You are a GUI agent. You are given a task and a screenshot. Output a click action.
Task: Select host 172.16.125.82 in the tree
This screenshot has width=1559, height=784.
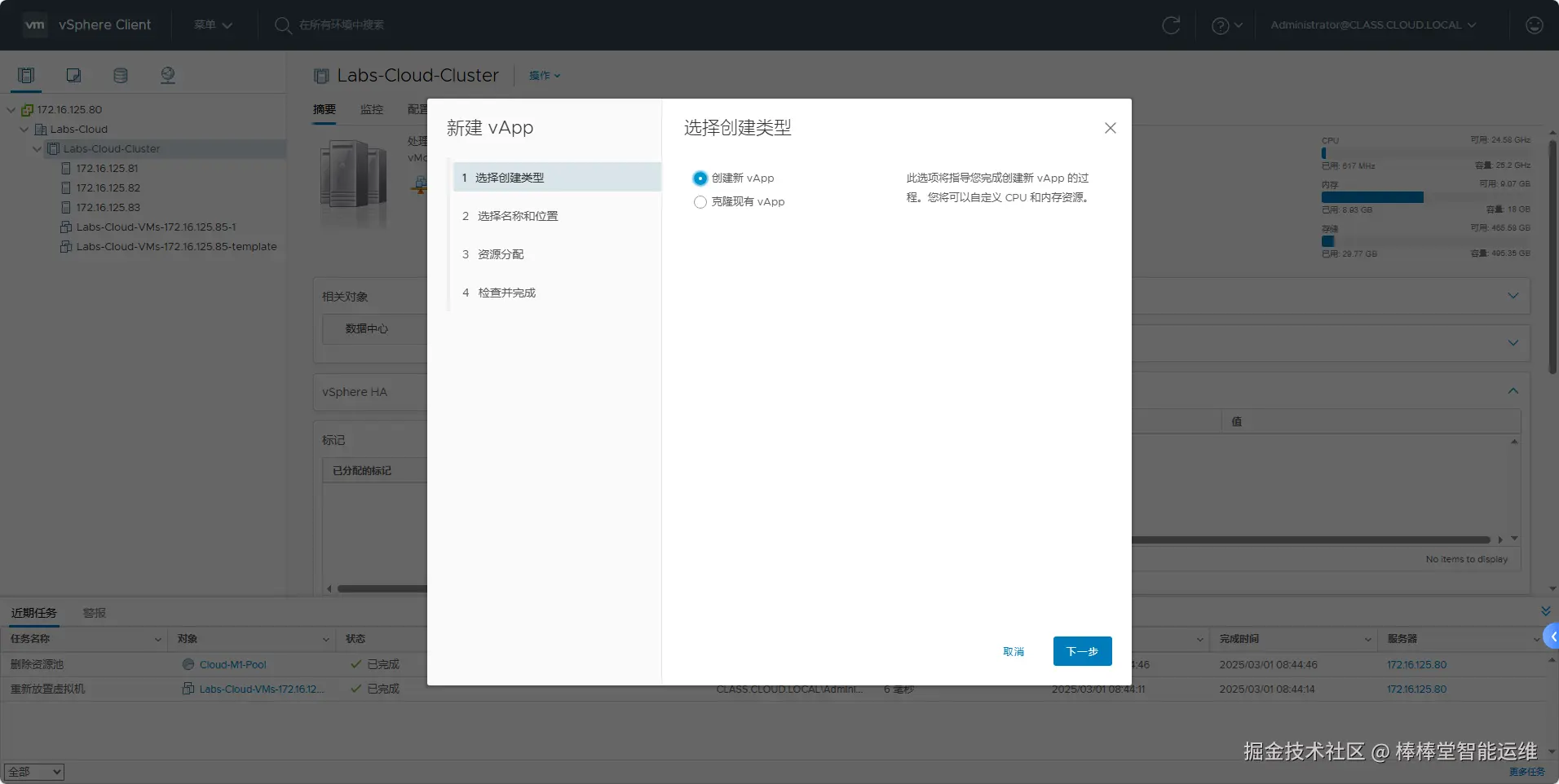pos(108,188)
